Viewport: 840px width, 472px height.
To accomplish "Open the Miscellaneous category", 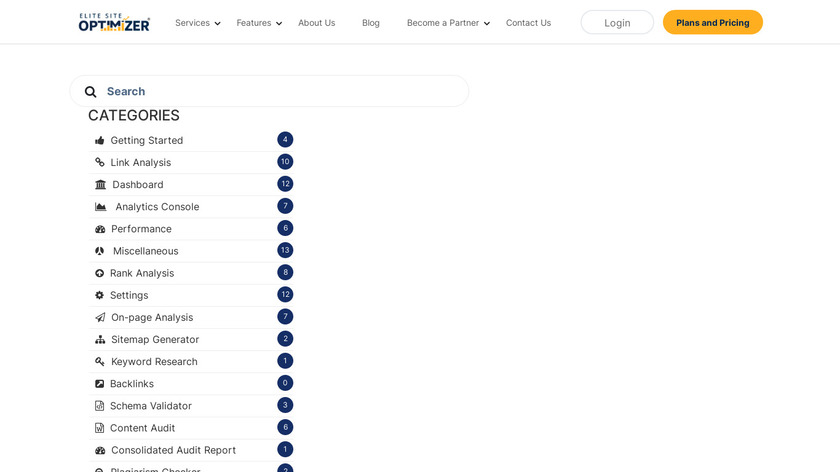I will tap(145, 251).
